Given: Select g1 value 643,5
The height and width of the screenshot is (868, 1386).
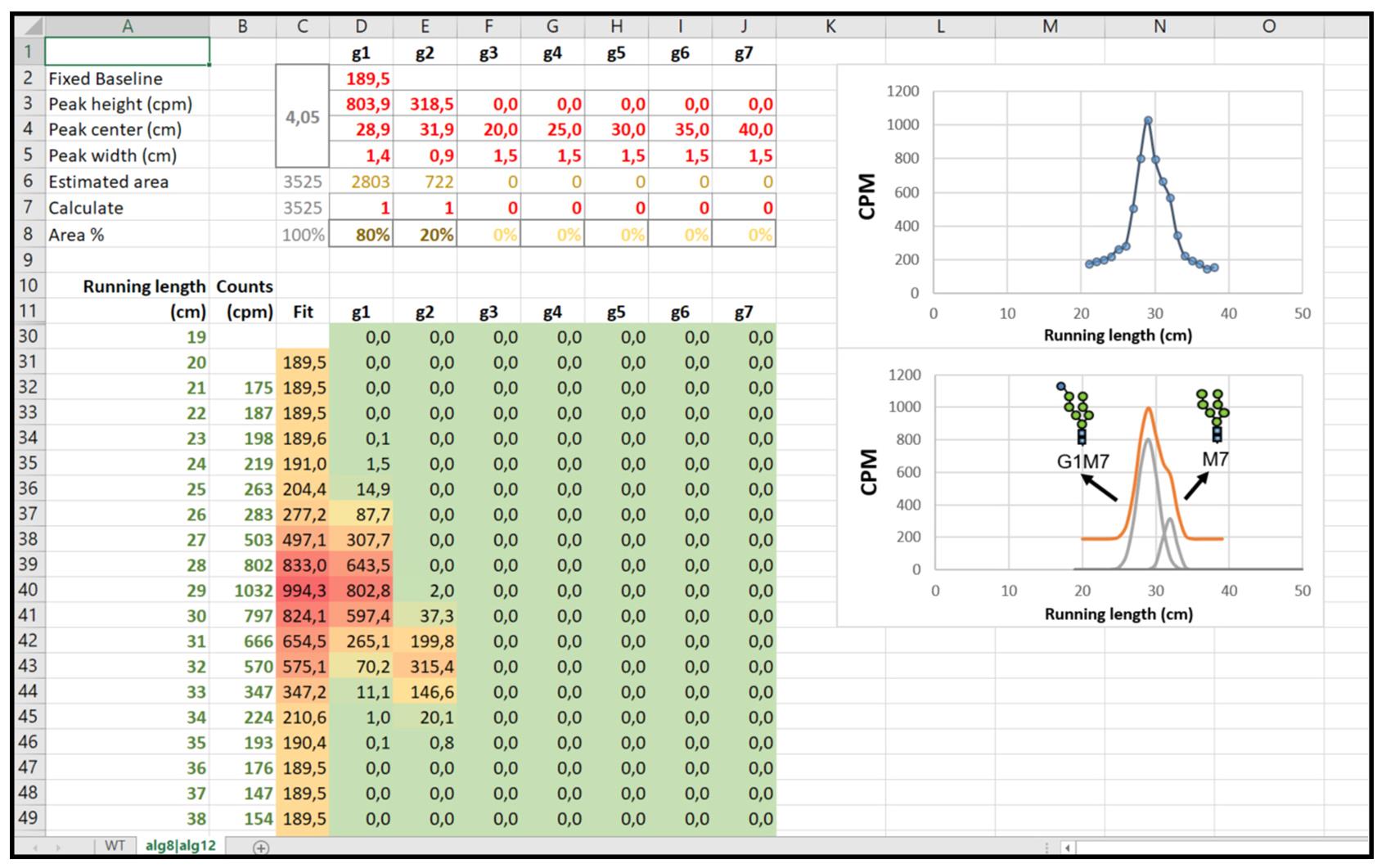Looking at the screenshot, I should [361, 564].
